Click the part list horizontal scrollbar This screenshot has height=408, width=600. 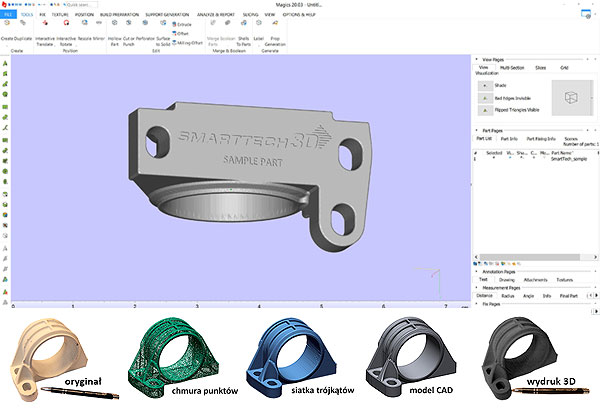coord(530,257)
